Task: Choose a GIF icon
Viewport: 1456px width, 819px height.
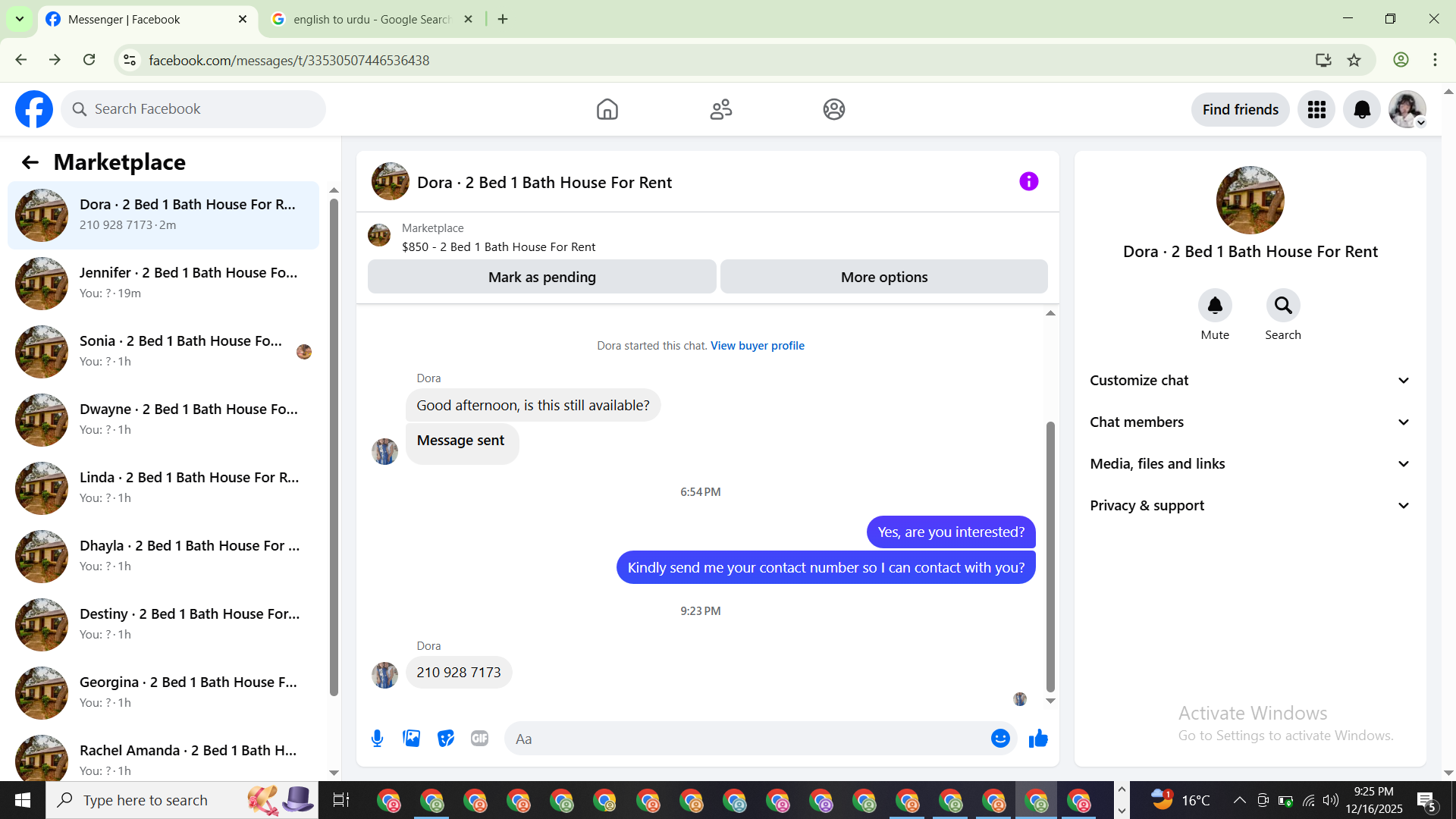Action: 479,739
